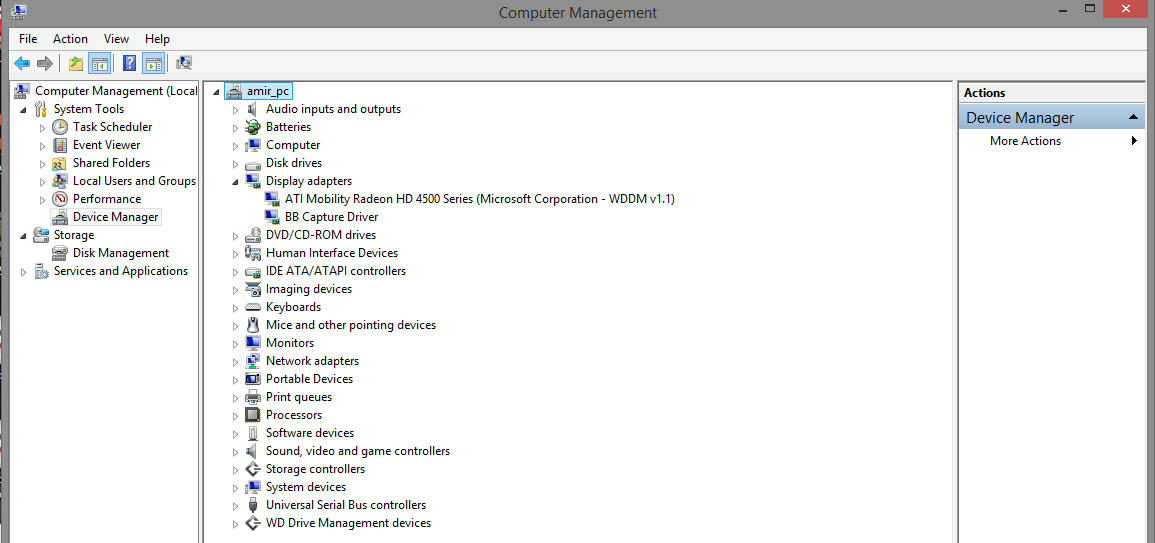
Task: Select Disk Management in left tree
Action: [x=121, y=253]
